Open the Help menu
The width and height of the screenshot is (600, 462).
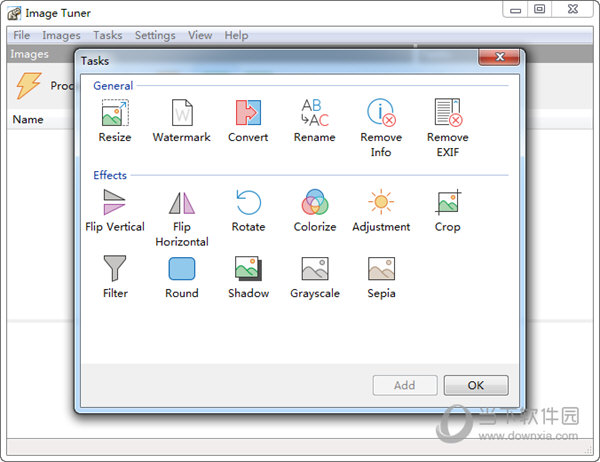236,35
